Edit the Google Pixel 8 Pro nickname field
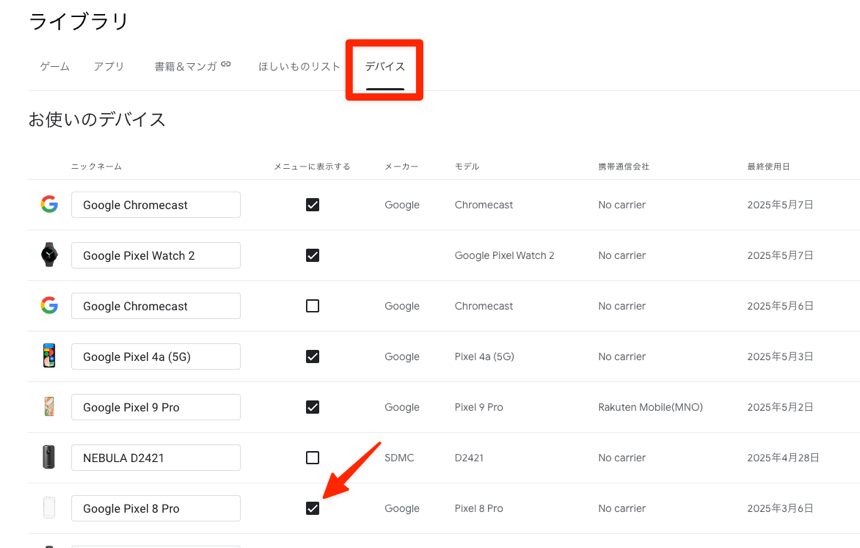This screenshot has height=548, width=860. (x=156, y=509)
